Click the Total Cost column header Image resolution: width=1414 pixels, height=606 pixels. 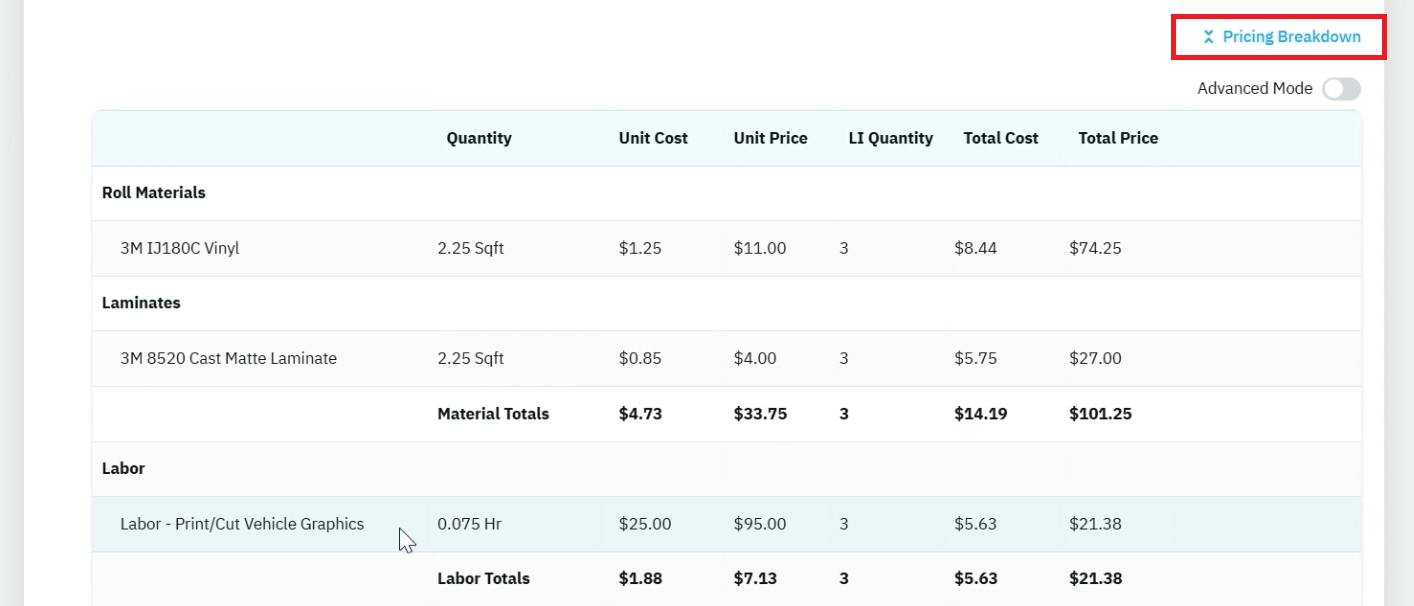[x=1001, y=138]
